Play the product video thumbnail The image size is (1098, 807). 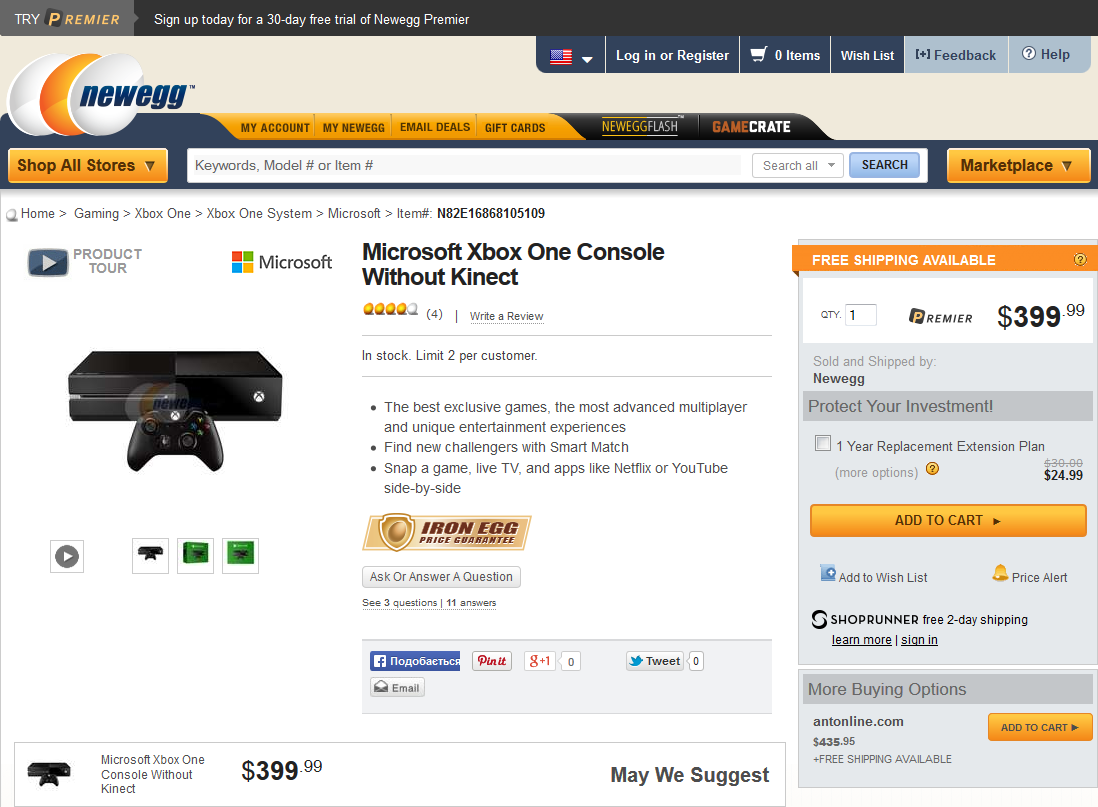click(x=67, y=556)
